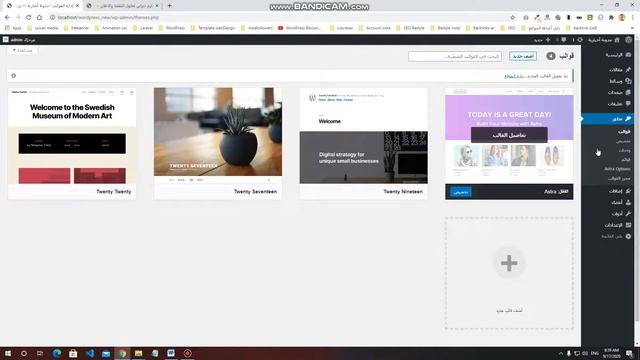Click the Add New theme button
Screen dimensions: 640x360
[x=523, y=56]
